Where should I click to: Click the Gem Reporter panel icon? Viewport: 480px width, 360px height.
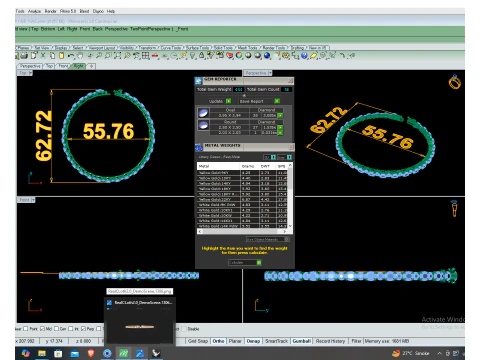tap(198, 80)
